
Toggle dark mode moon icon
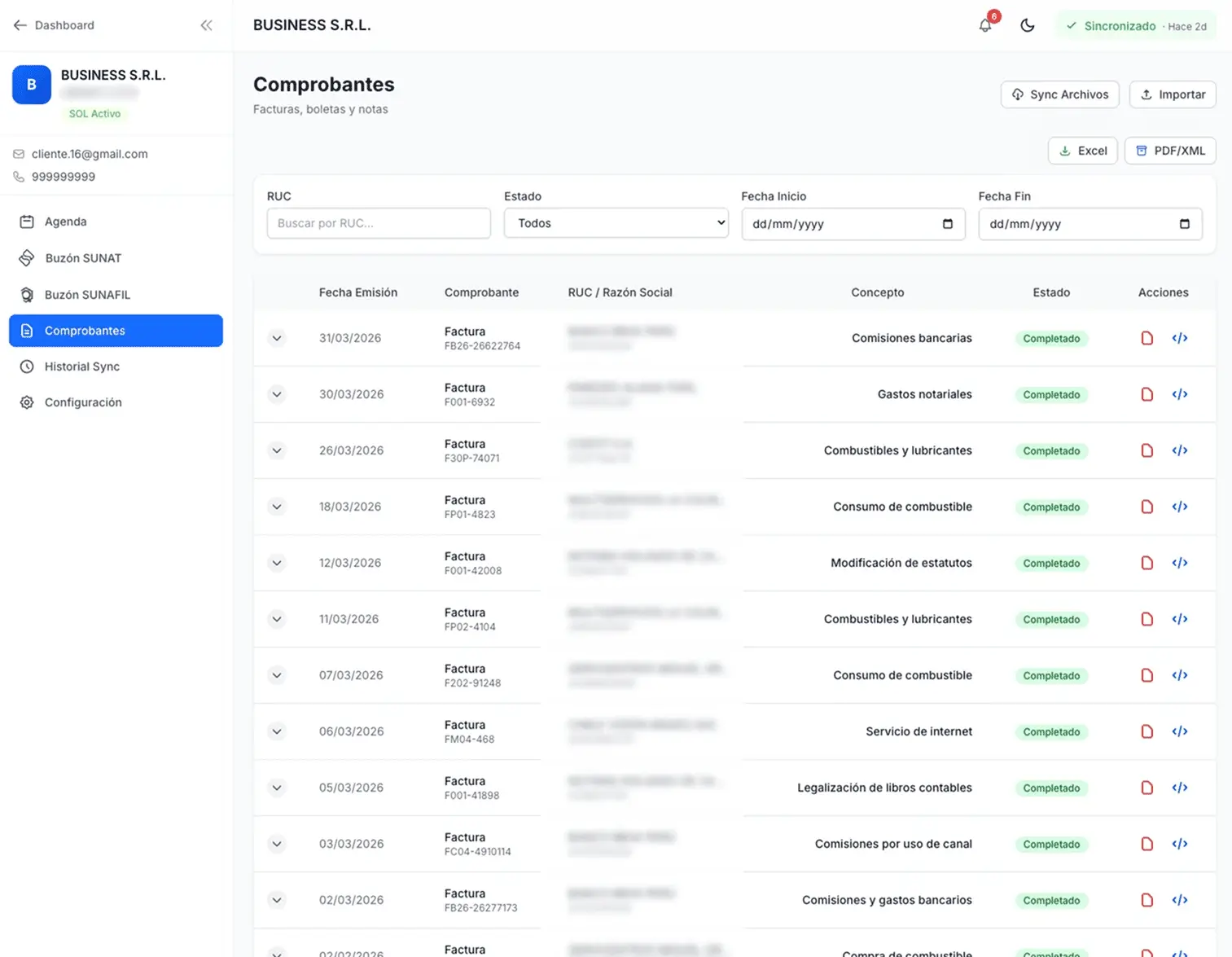click(1028, 25)
